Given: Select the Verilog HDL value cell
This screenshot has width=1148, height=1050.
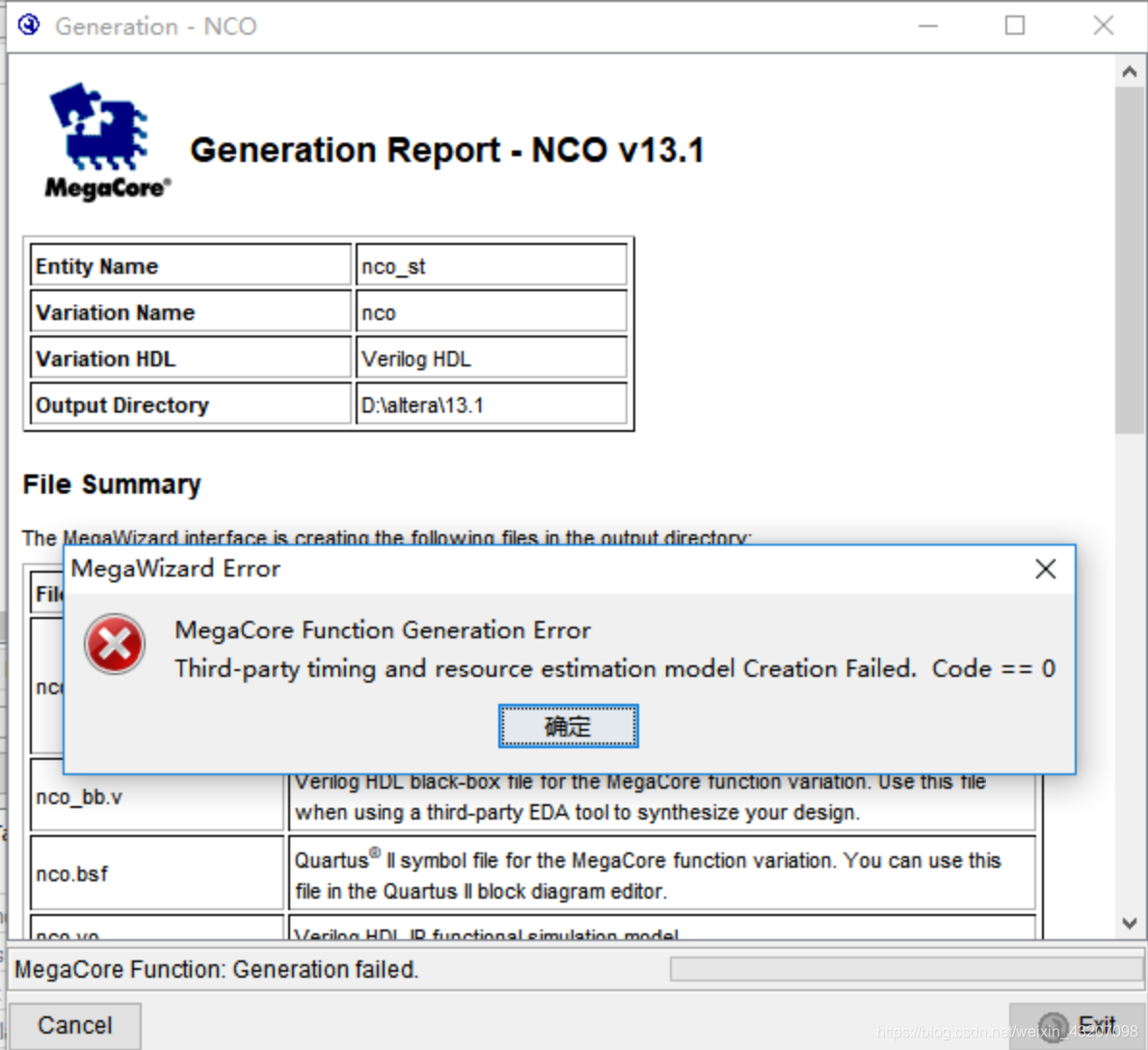Looking at the screenshot, I should click(492, 358).
